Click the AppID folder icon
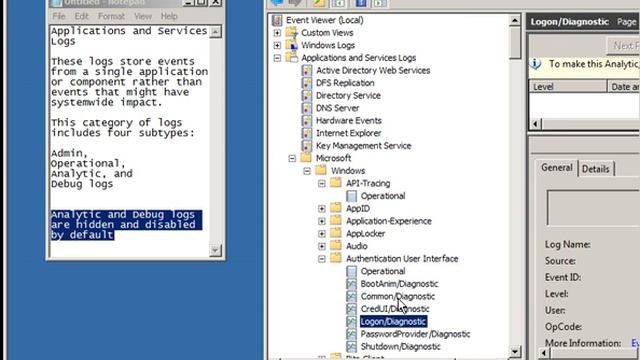 [x=336, y=208]
